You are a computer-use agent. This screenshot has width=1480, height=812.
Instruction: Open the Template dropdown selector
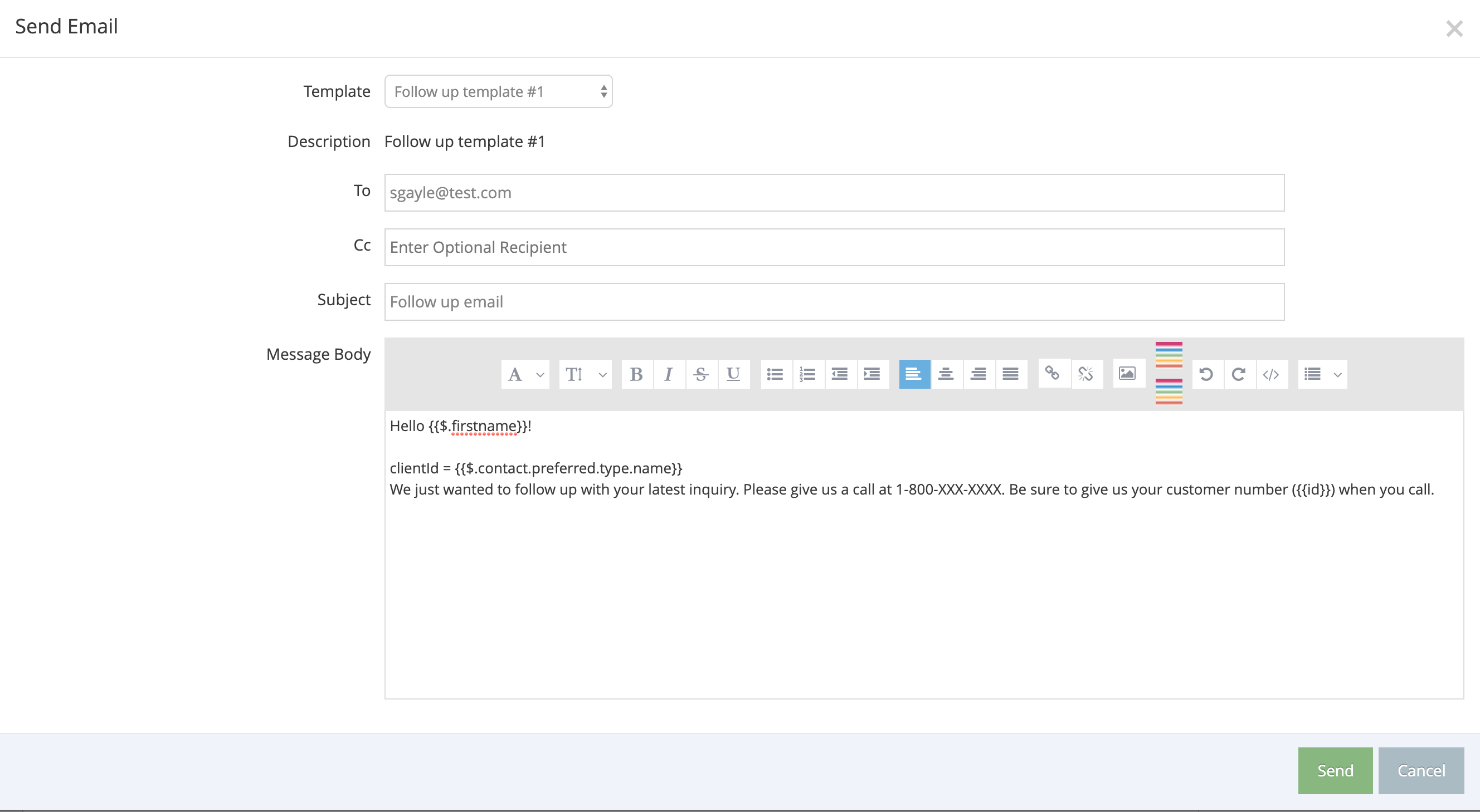(498, 91)
